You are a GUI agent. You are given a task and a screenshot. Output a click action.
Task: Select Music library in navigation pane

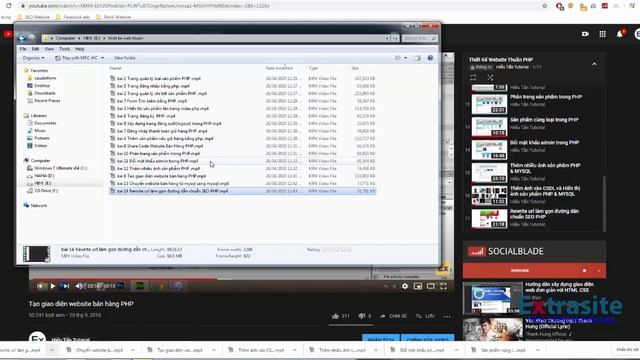click(x=40, y=131)
